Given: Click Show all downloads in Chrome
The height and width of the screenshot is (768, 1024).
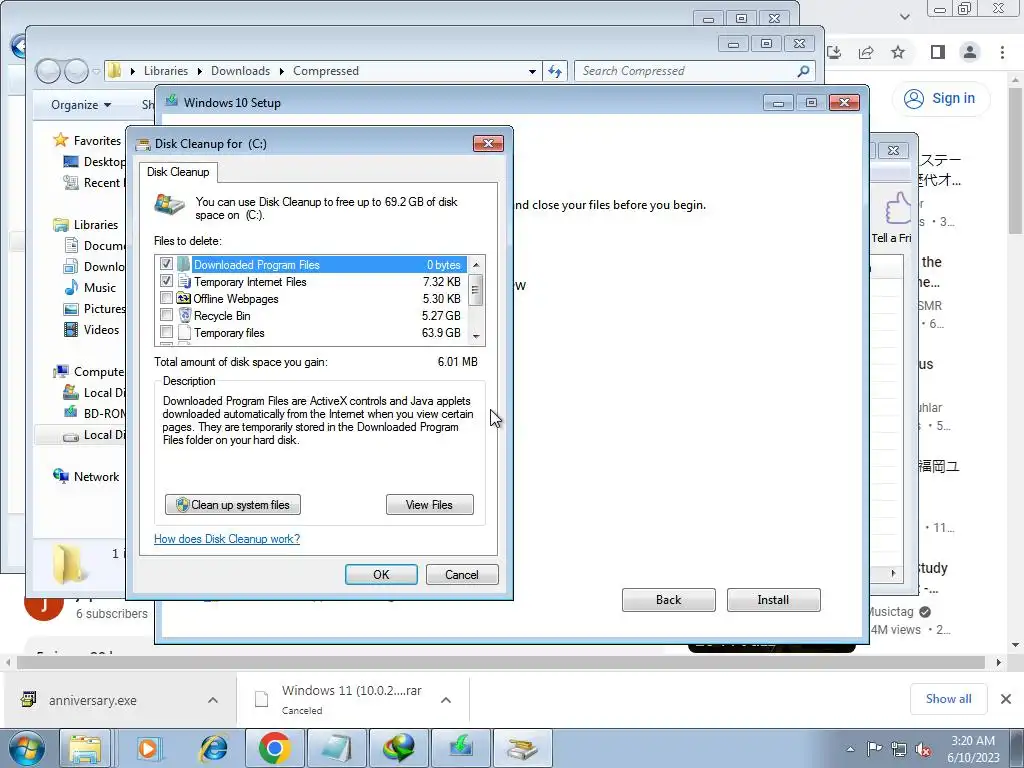Looking at the screenshot, I should pyautogui.click(x=948, y=699).
